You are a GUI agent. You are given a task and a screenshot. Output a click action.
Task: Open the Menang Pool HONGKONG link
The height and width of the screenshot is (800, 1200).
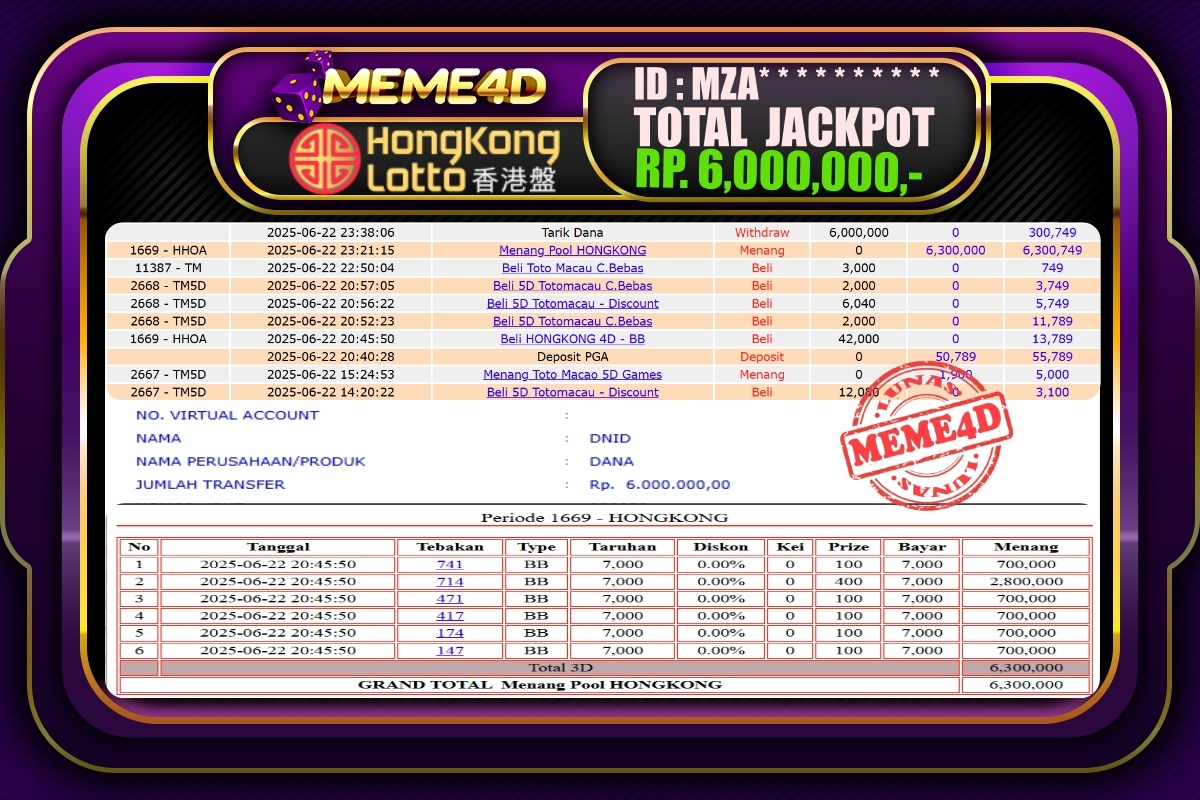(572, 250)
